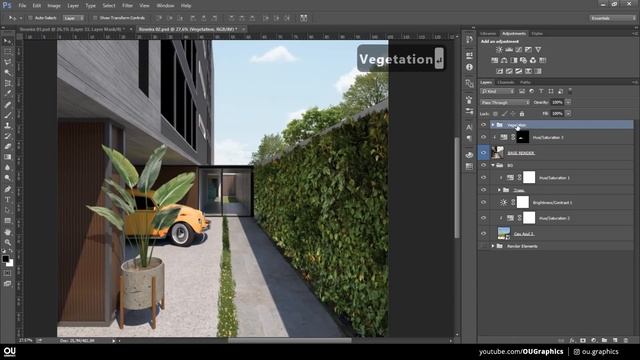The width and height of the screenshot is (640, 360).
Task: Select the Zoom tool
Action: click(x=7, y=242)
